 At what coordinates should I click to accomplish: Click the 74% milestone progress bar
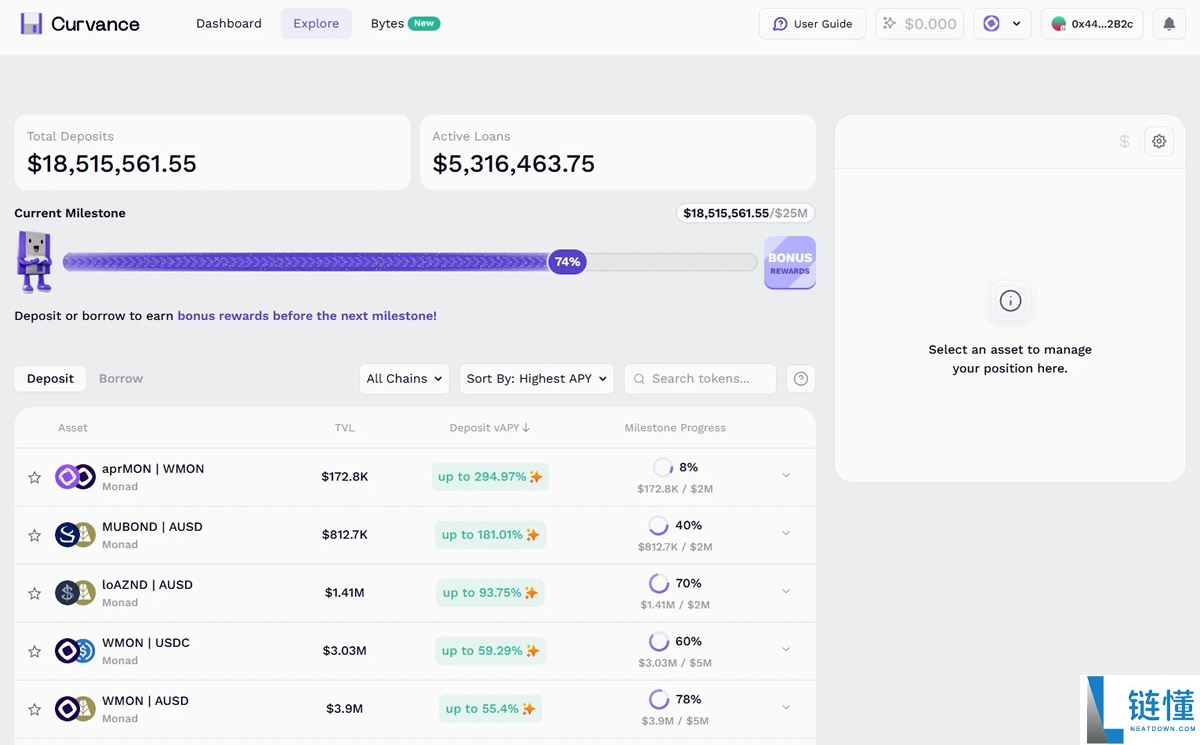(x=409, y=262)
